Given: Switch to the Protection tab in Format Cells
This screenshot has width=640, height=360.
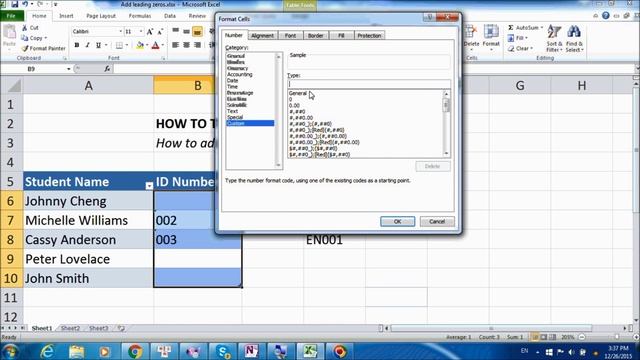Looking at the screenshot, I should (x=369, y=36).
